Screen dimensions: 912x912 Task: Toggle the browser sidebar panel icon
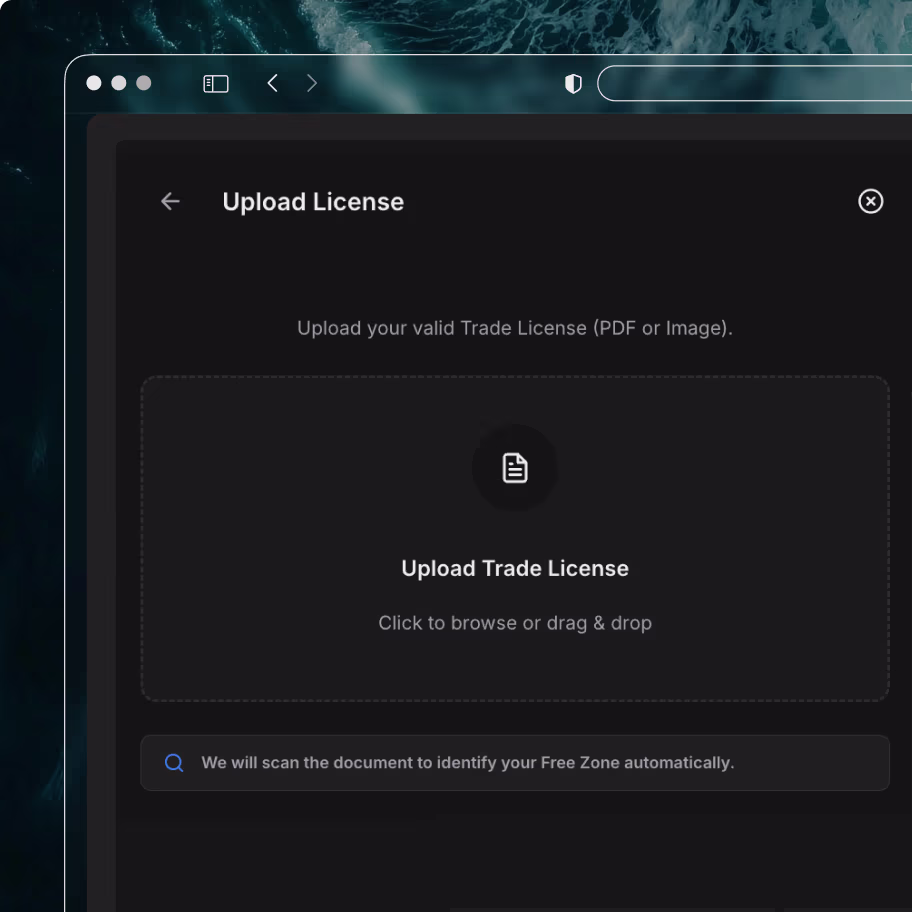[x=215, y=84]
